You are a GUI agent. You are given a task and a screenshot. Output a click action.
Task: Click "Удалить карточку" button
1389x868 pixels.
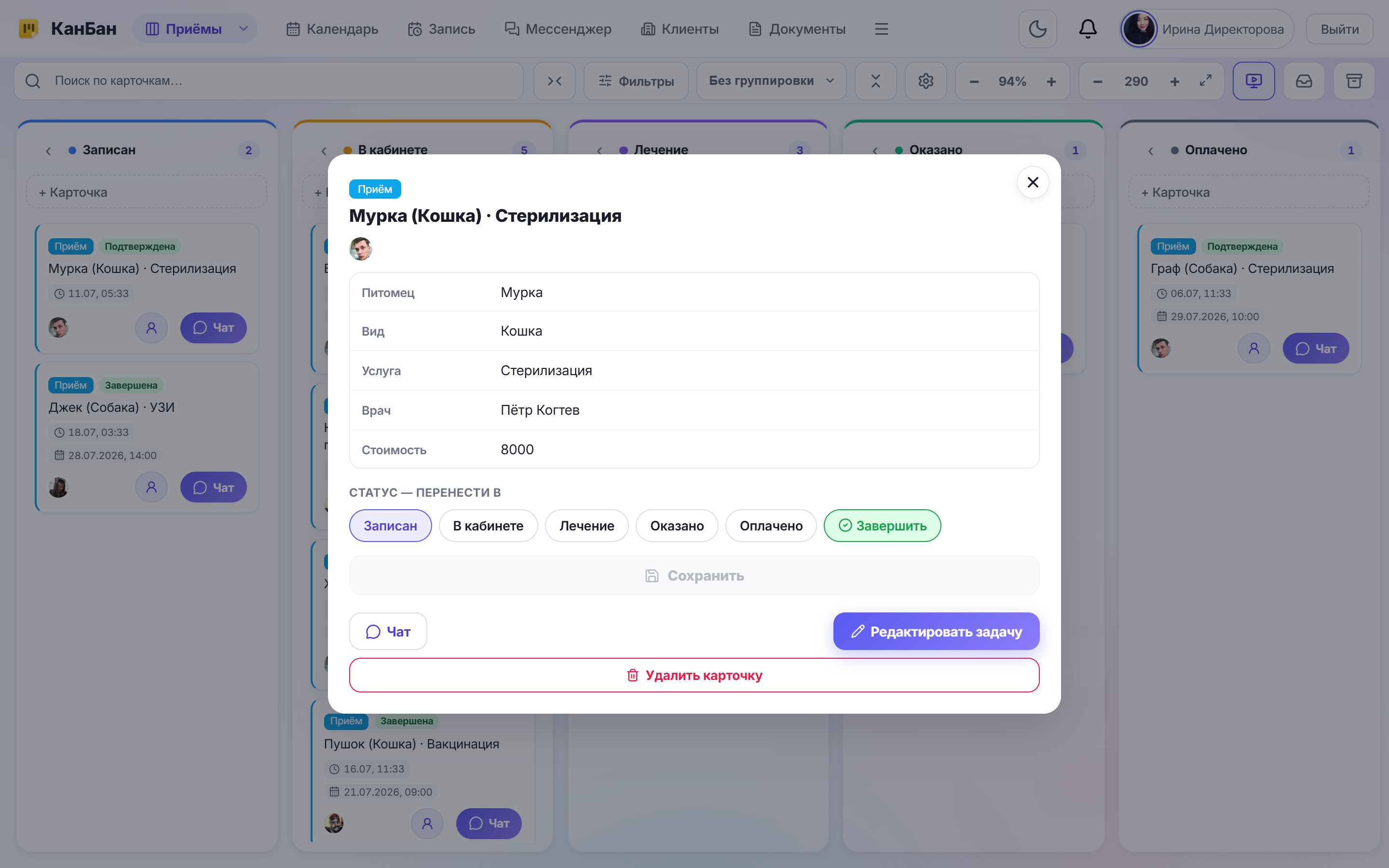click(694, 675)
